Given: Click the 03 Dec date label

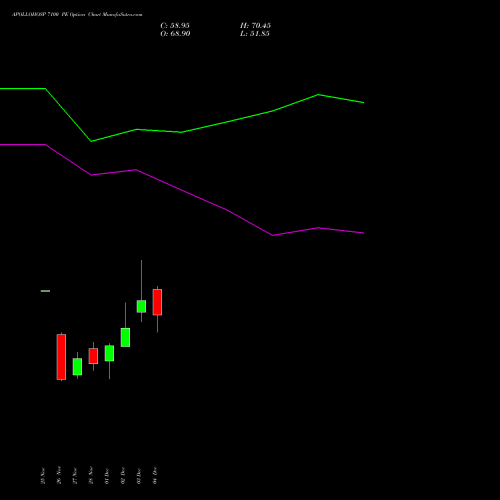Looking at the screenshot, I should click(x=139, y=476).
